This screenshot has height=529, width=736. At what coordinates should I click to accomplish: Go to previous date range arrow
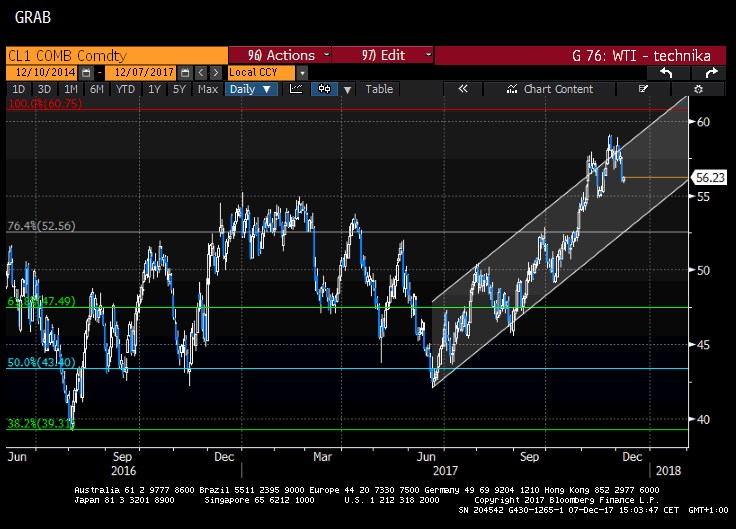coord(201,73)
